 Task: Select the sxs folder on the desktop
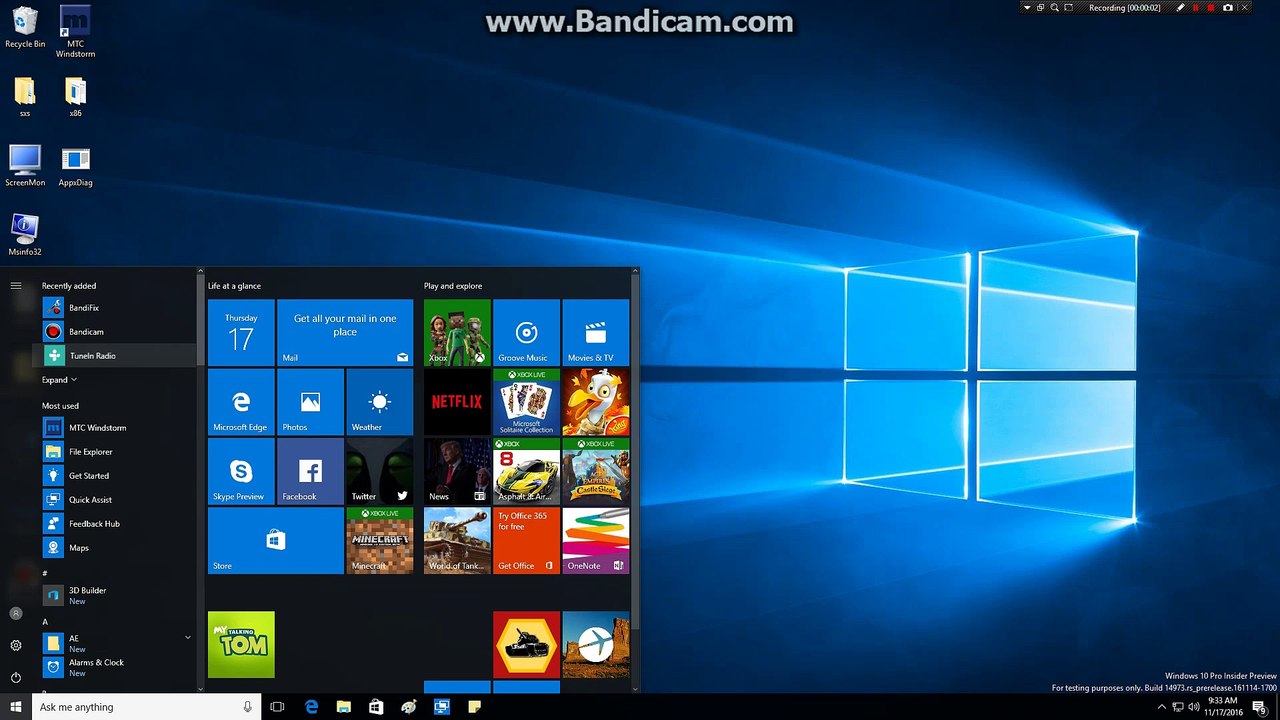25,97
